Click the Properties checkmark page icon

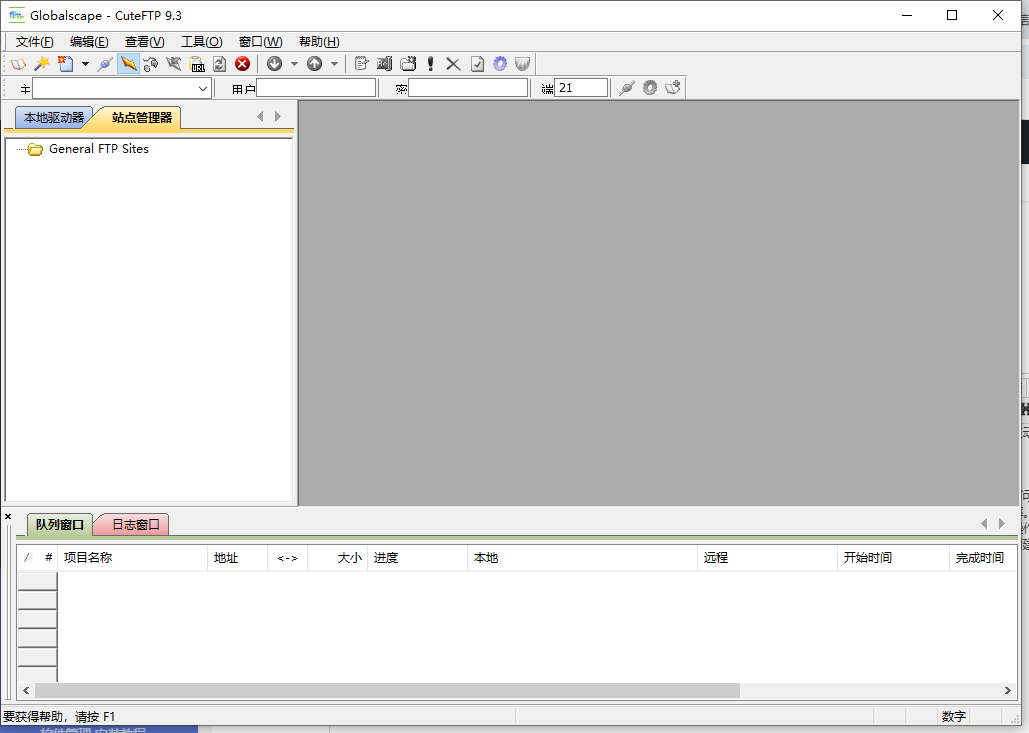[477, 64]
